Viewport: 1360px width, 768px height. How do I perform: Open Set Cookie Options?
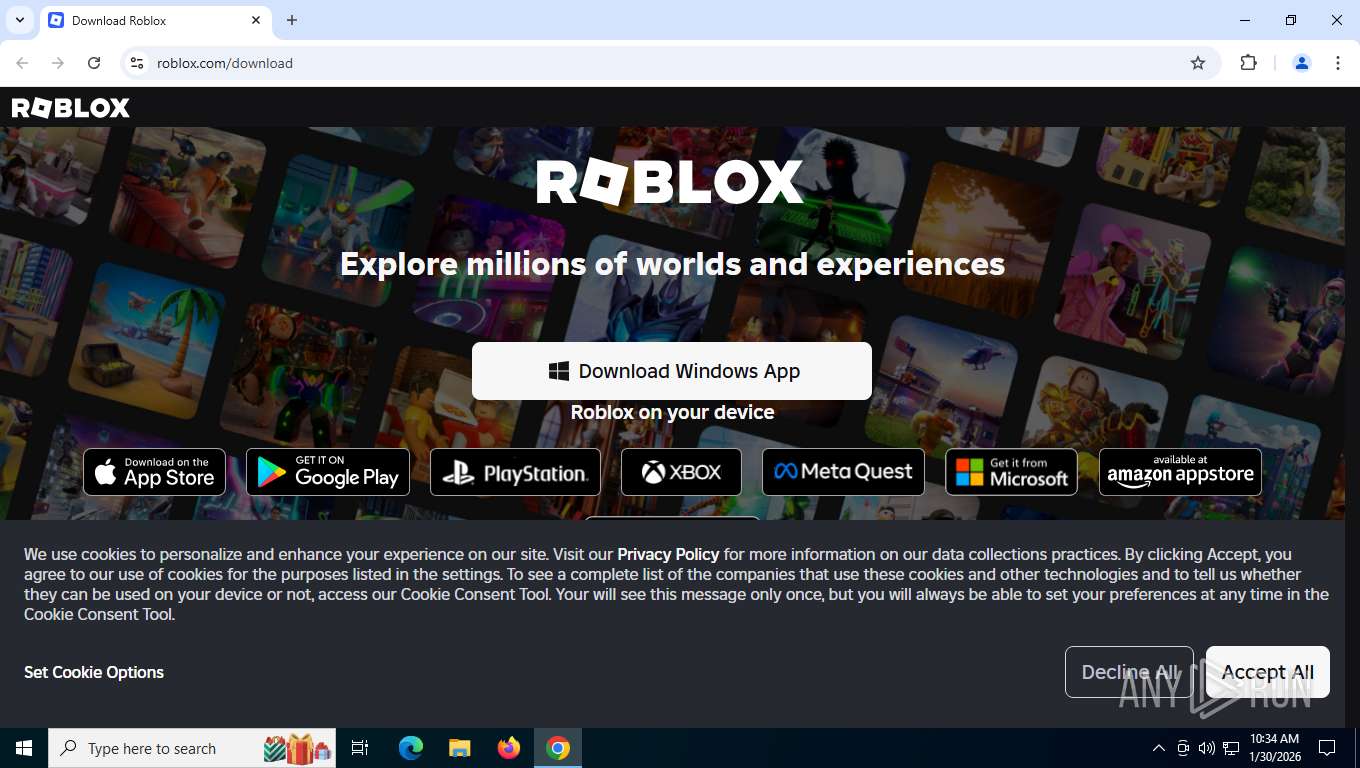94,672
